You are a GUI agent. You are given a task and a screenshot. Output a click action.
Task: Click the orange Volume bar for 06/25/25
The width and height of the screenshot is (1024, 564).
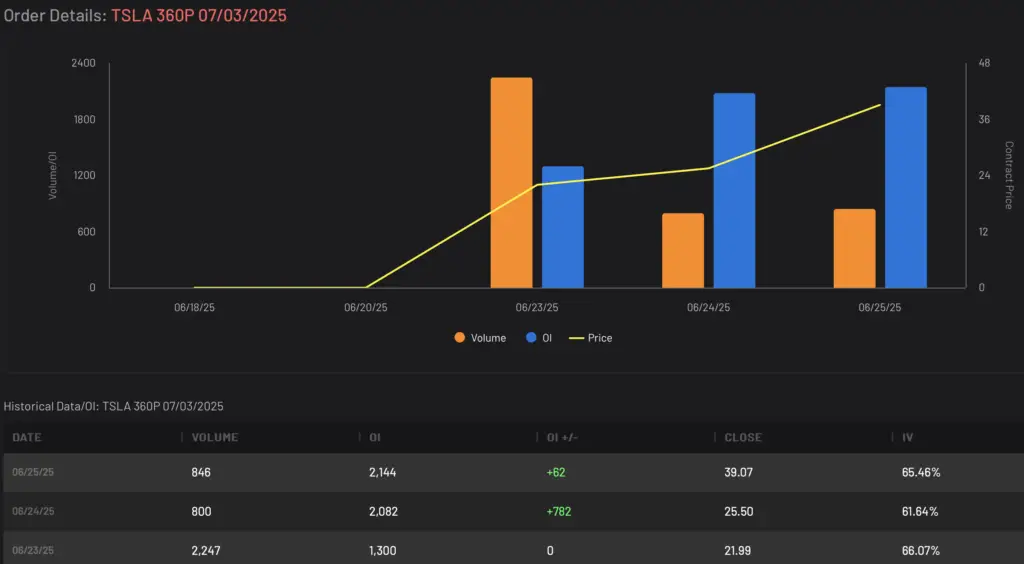854,249
